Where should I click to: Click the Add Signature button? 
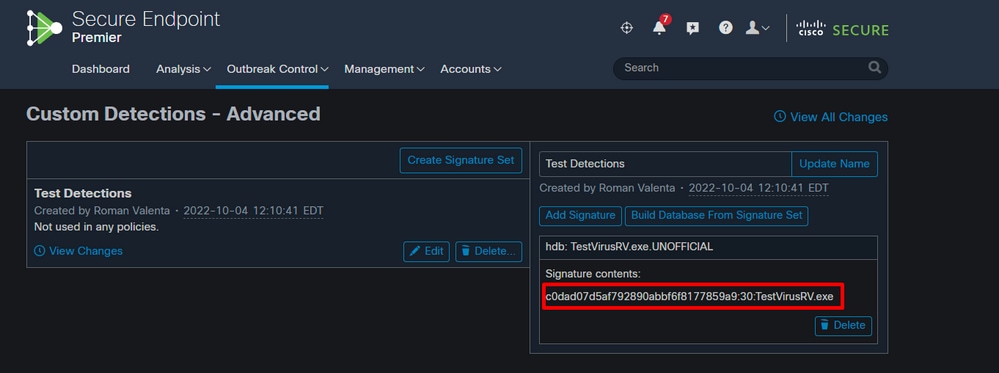(x=580, y=216)
